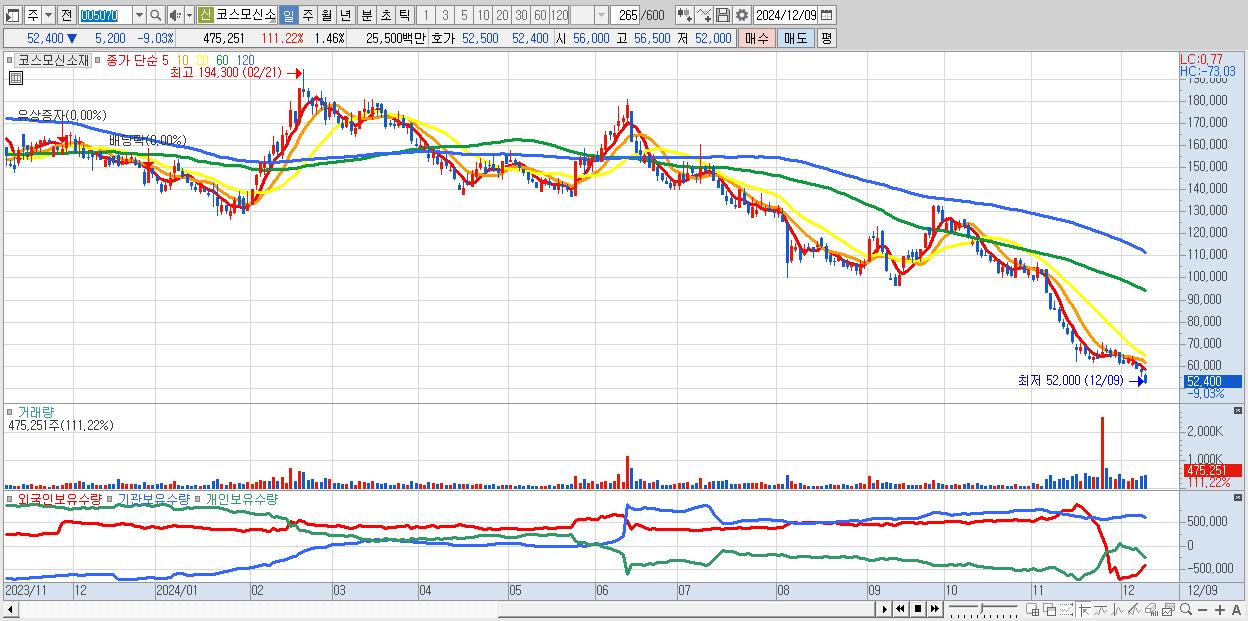Toggle the 거래량 panel square marker
This screenshot has height=621, width=1248.
(9, 412)
